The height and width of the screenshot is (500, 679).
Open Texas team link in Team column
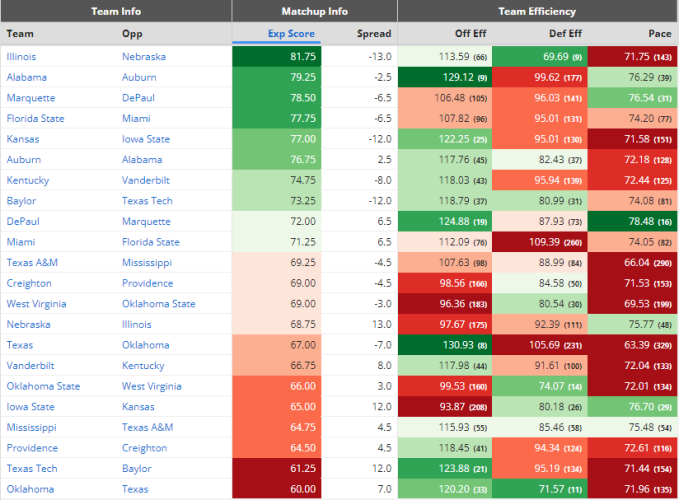click(19, 345)
